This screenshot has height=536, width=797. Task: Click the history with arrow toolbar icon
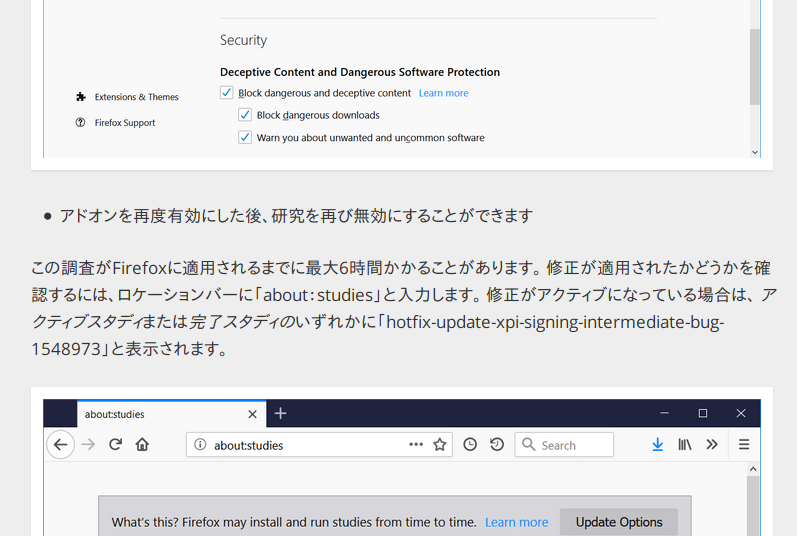497,445
